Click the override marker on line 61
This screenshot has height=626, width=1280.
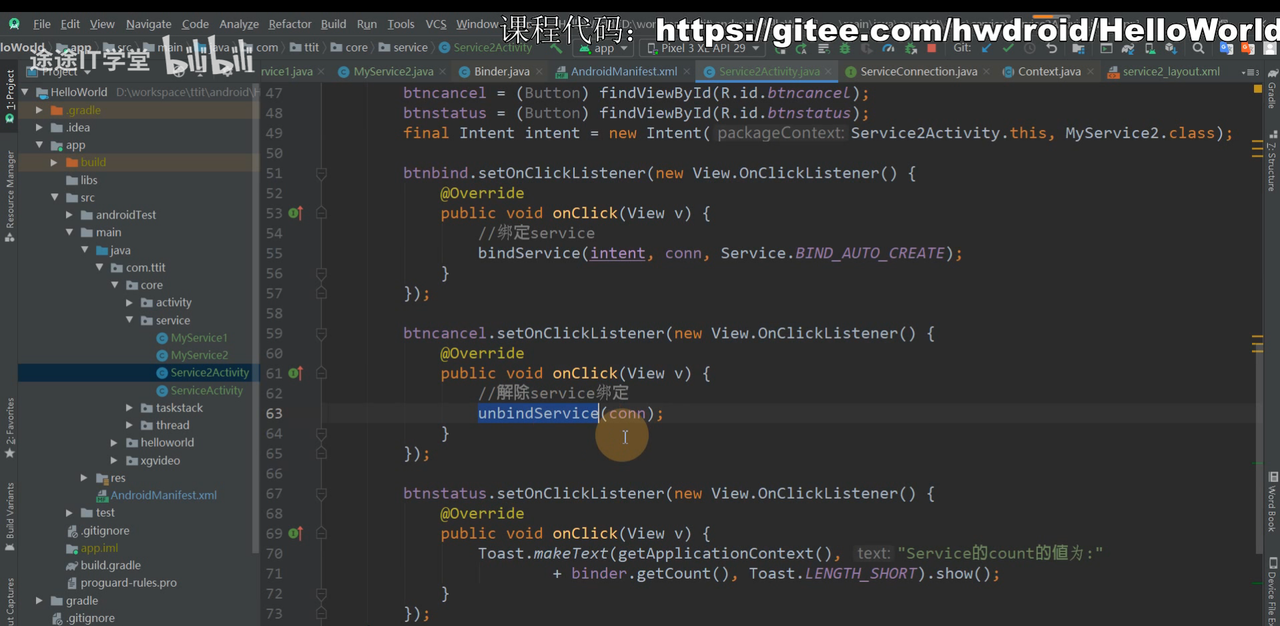(295, 373)
